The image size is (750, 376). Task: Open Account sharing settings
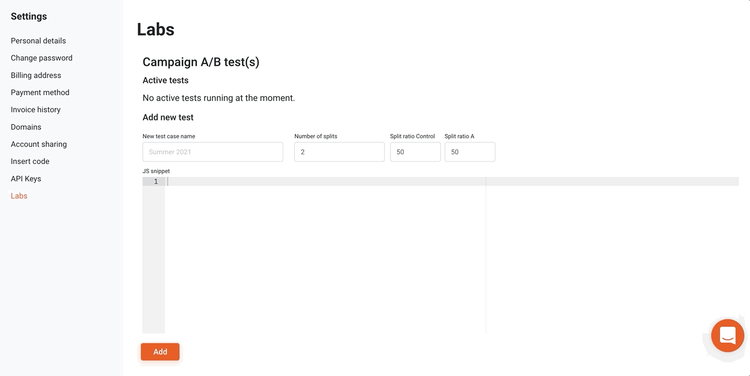coord(39,144)
